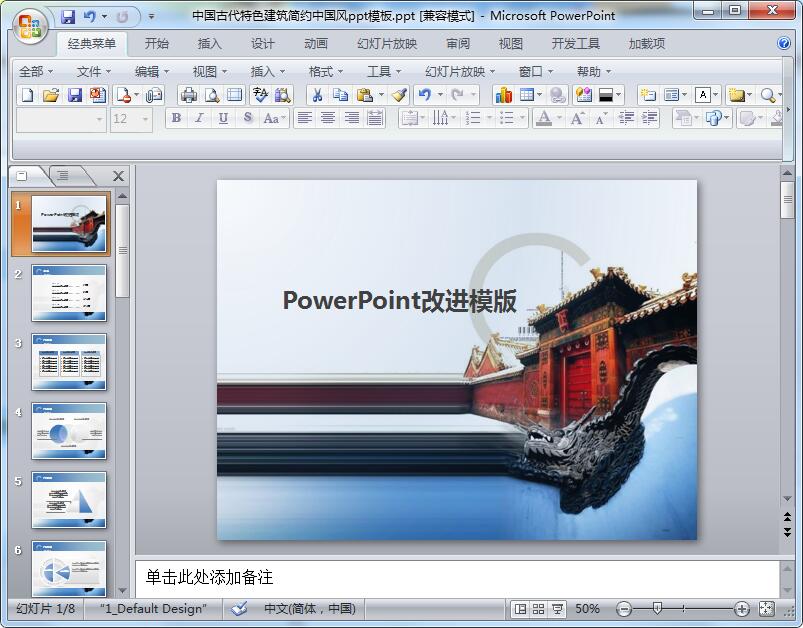Click the 50% zoom level
This screenshot has height=628, width=803.
587,609
